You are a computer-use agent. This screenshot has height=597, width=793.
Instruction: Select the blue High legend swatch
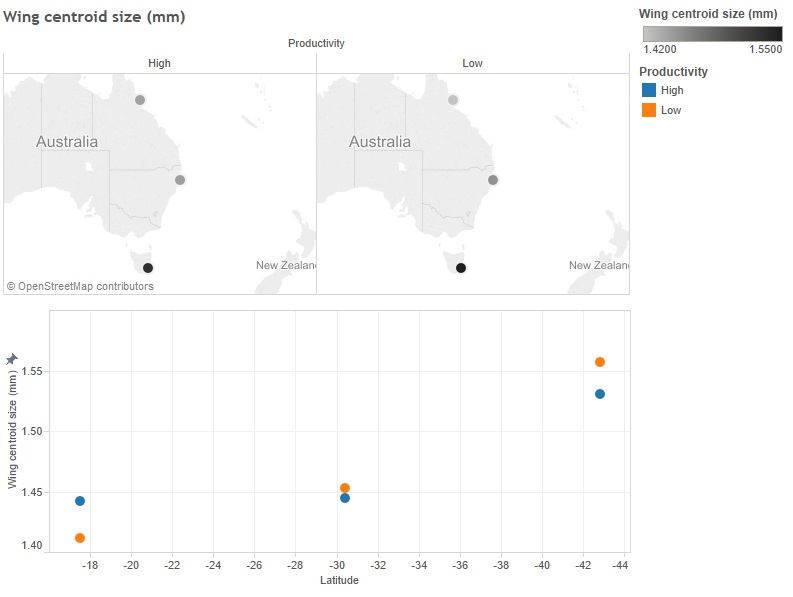click(649, 91)
